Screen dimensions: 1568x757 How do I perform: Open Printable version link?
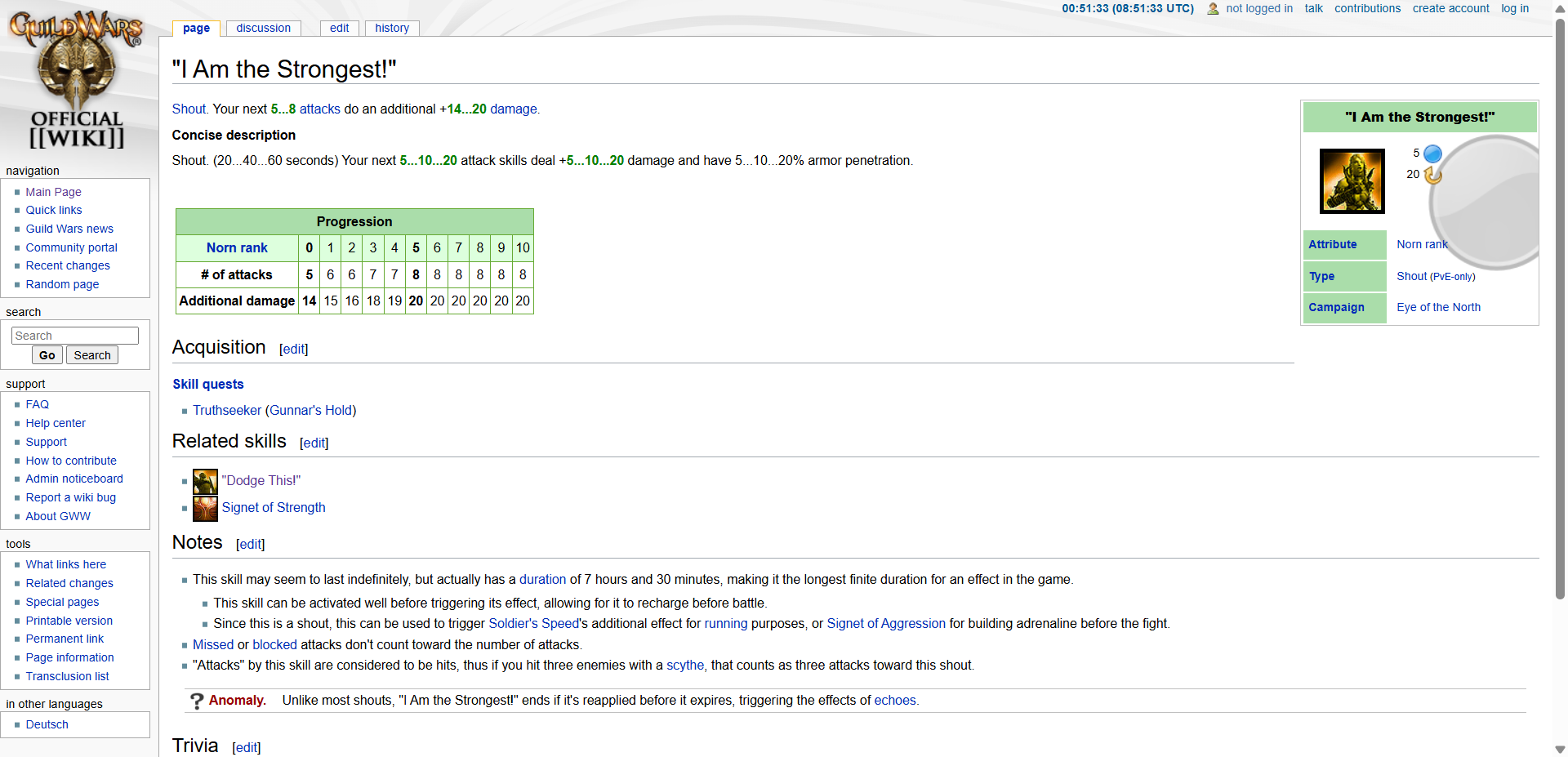coord(69,621)
